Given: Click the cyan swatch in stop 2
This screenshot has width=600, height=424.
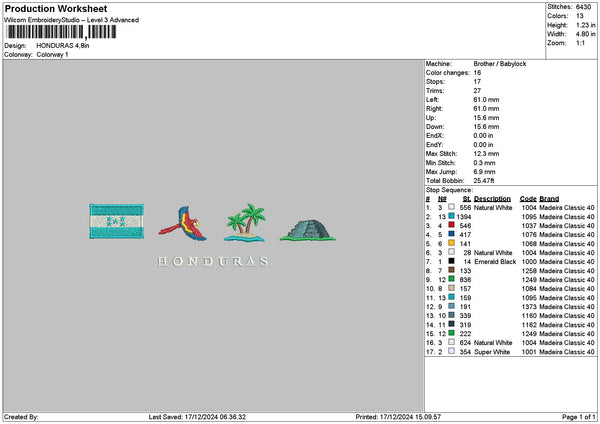Looking at the screenshot, I should pos(452,216).
